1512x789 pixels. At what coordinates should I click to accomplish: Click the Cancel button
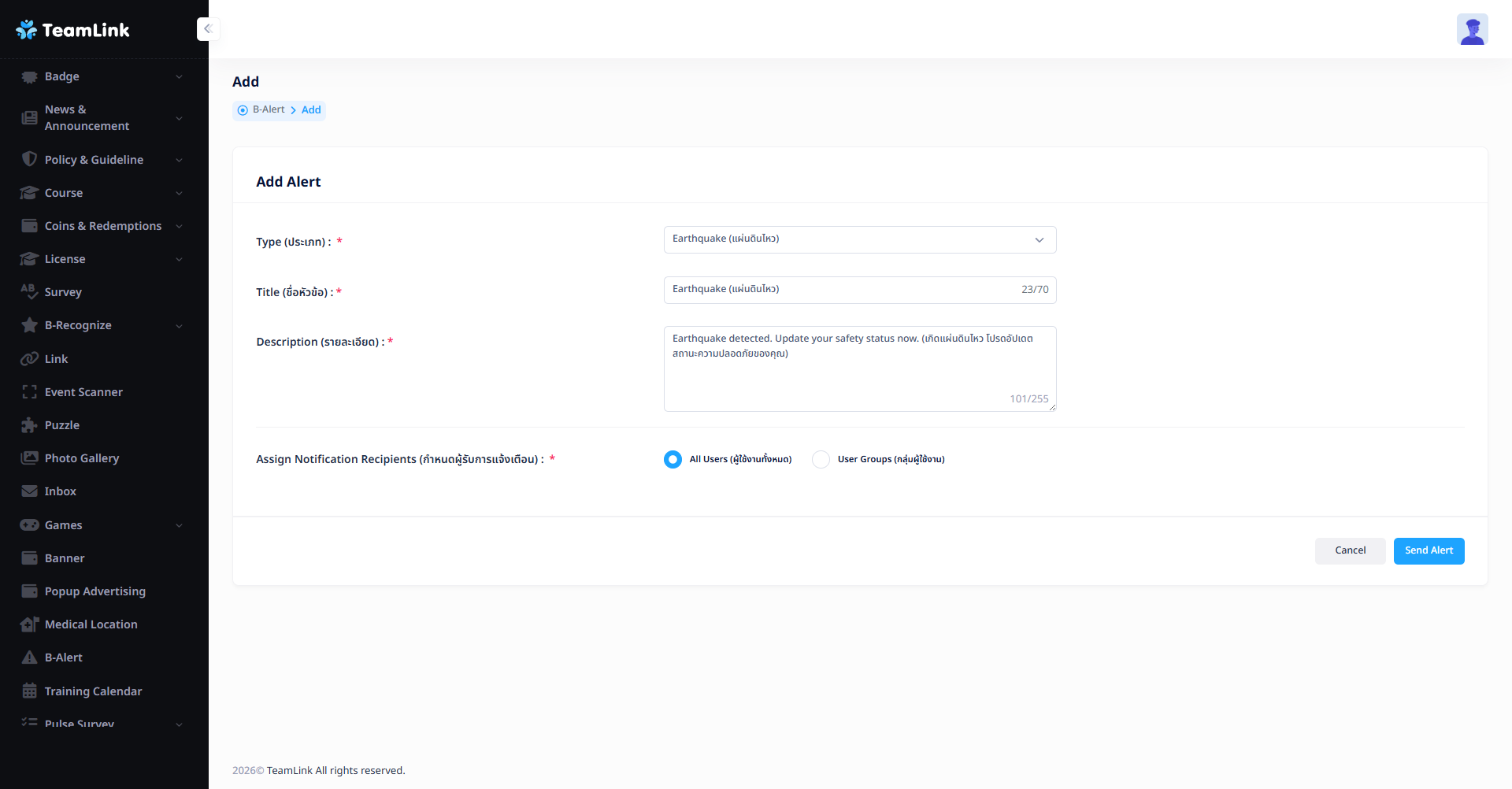pos(1350,550)
